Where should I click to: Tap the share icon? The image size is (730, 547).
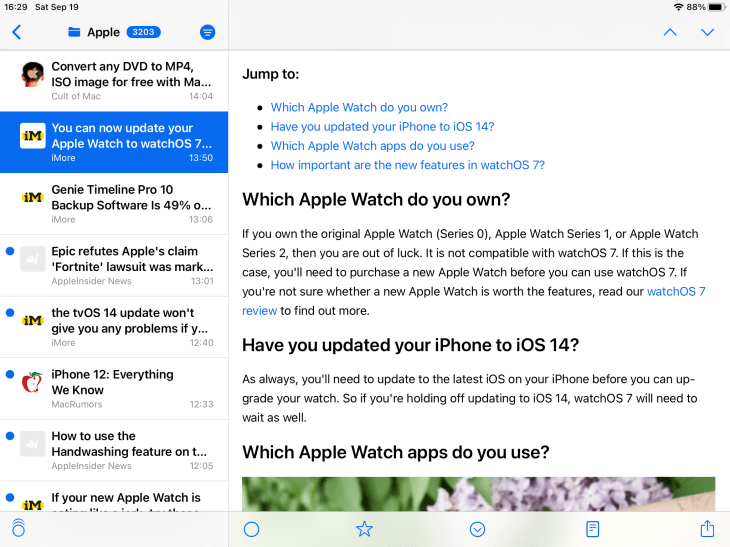(x=707, y=528)
